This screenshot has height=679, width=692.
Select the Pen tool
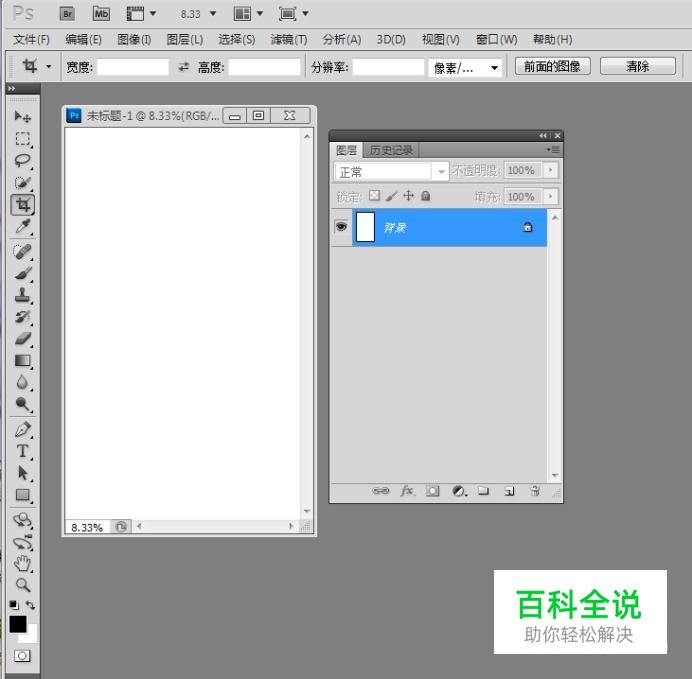(23, 429)
